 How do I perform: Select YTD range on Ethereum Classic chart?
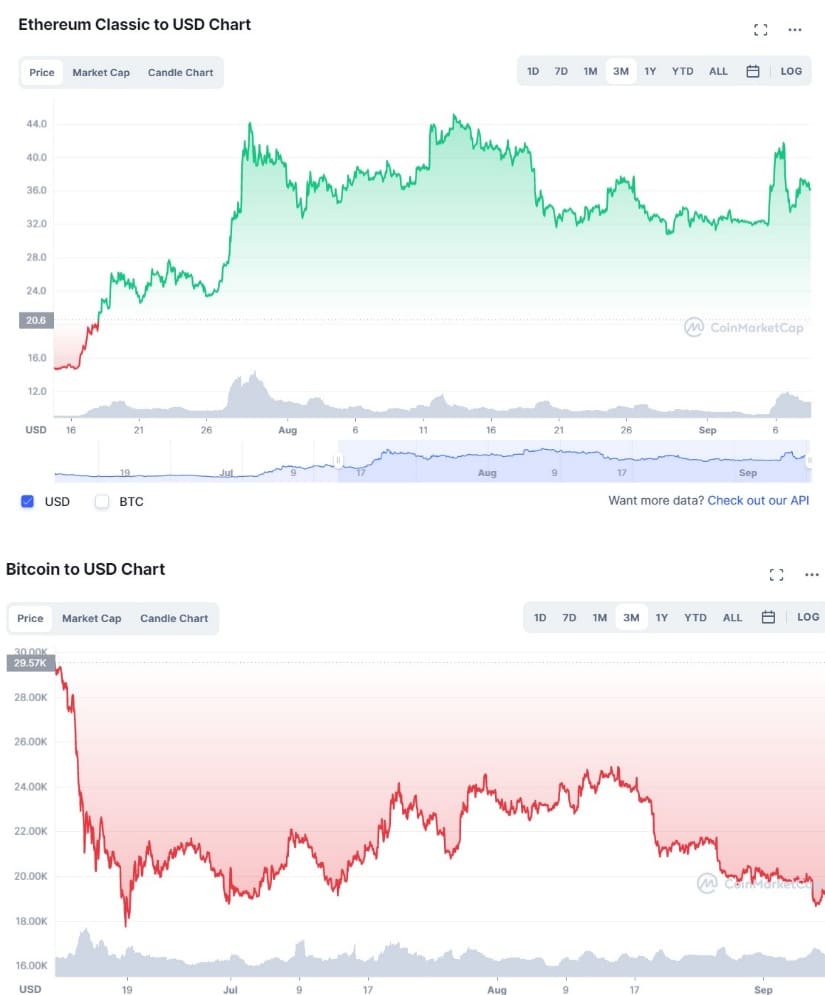click(x=682, y=72)
